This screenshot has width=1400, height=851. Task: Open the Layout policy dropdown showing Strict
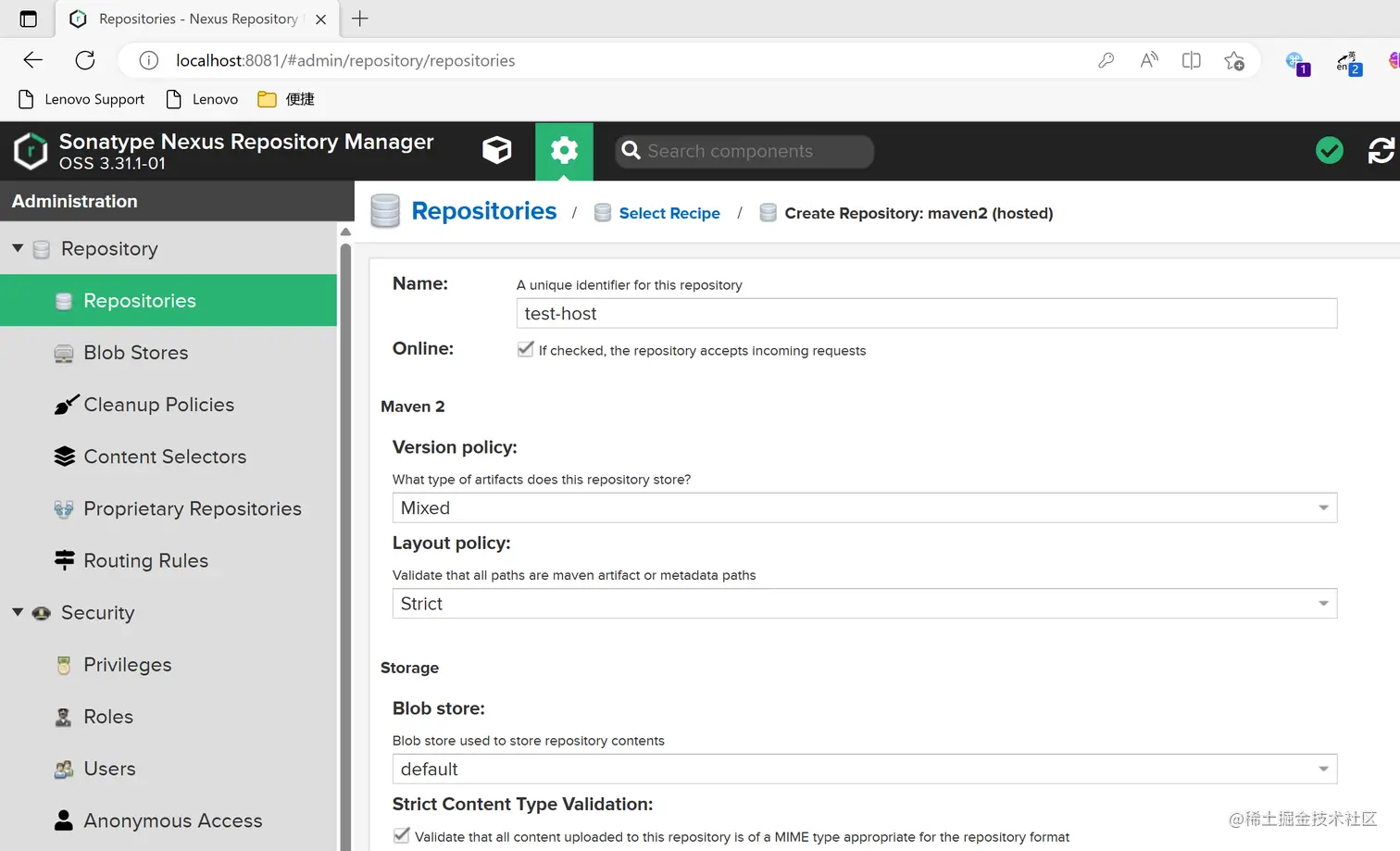pyautogui.click(x=864, y=604)
